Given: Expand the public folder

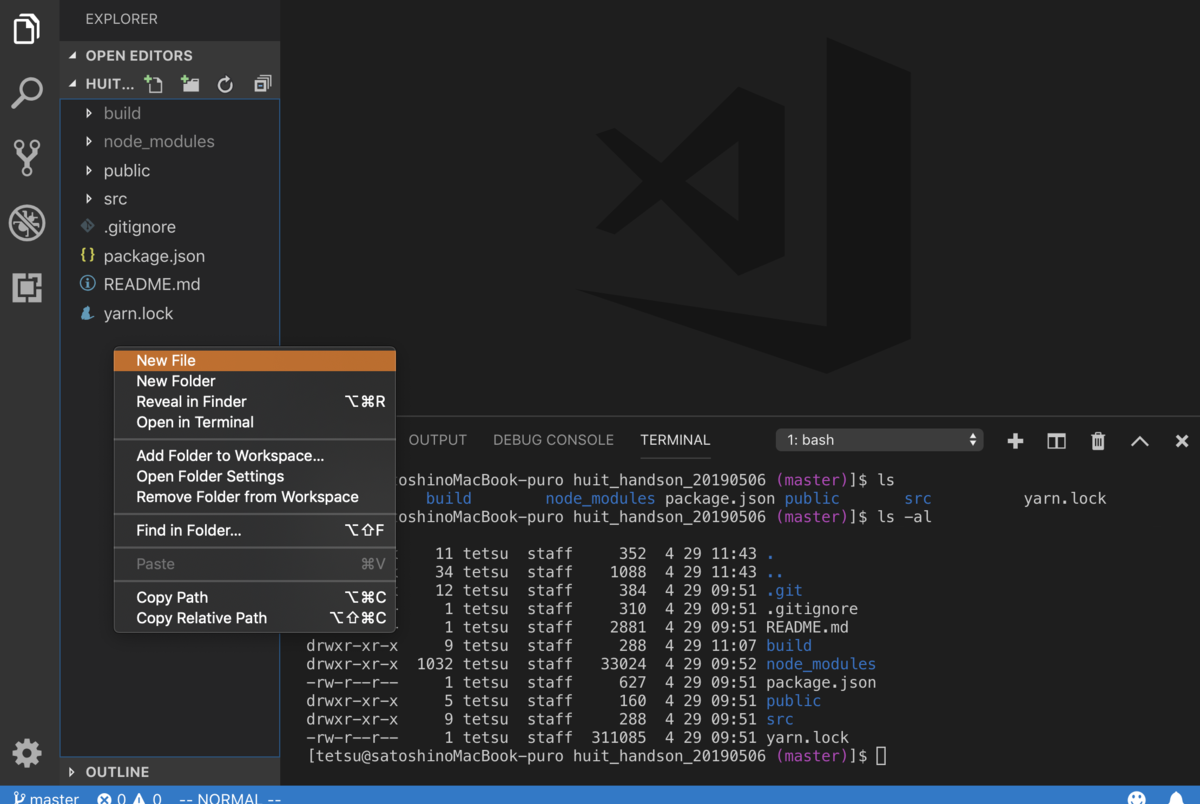Looking at the screenshot, I should [x=170, y=170].
